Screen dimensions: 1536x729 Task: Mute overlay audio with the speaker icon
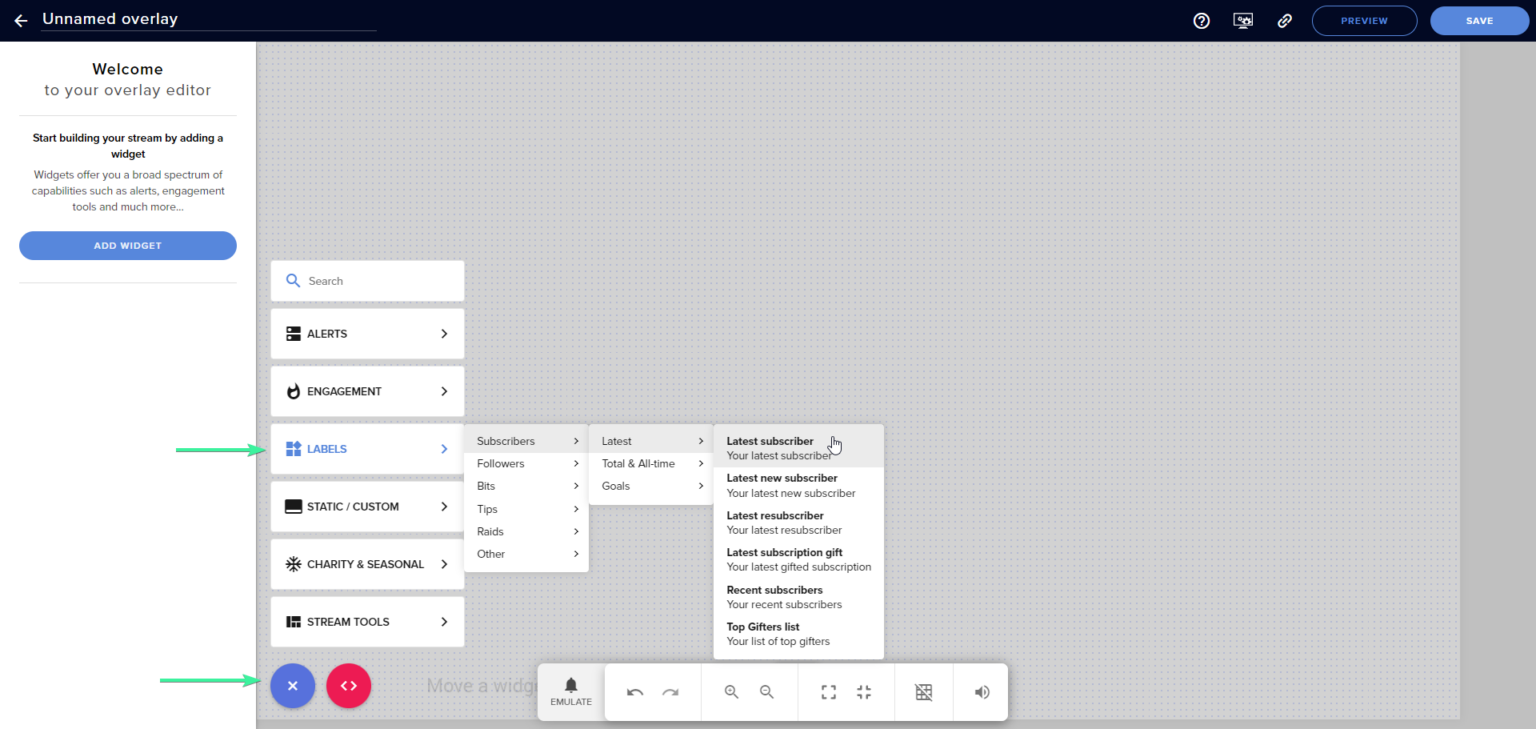[x=980, y=691]
